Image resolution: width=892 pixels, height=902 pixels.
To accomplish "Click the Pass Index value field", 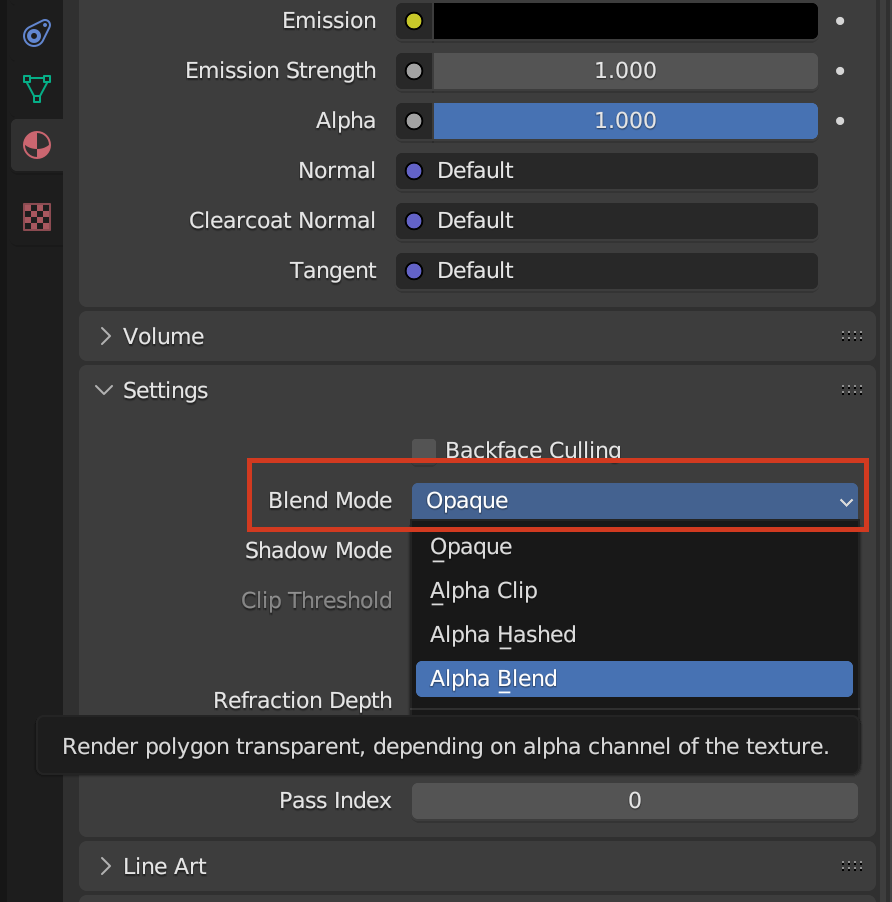I will click(634, 801).
